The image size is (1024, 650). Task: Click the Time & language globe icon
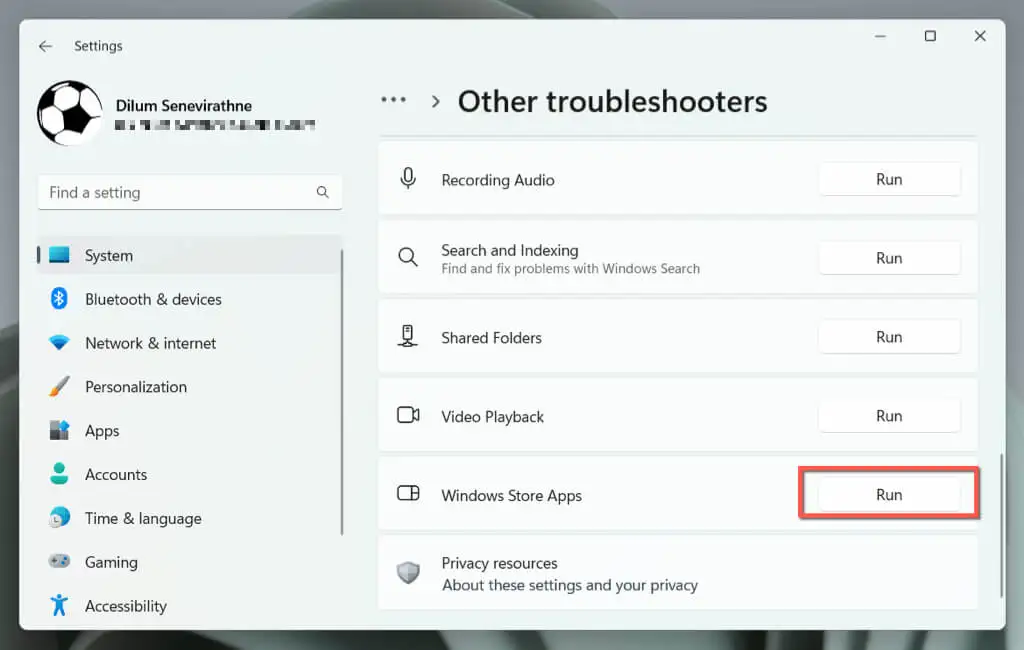pyautogui.click(x=59, y=518)
